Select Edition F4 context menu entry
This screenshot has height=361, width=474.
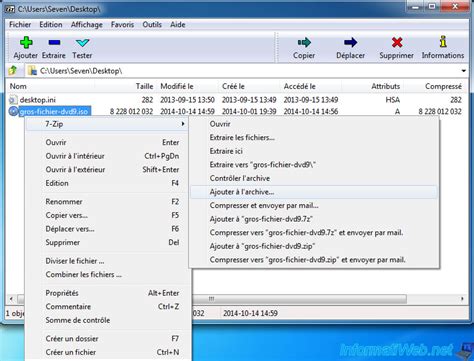[x=107, y=183]
